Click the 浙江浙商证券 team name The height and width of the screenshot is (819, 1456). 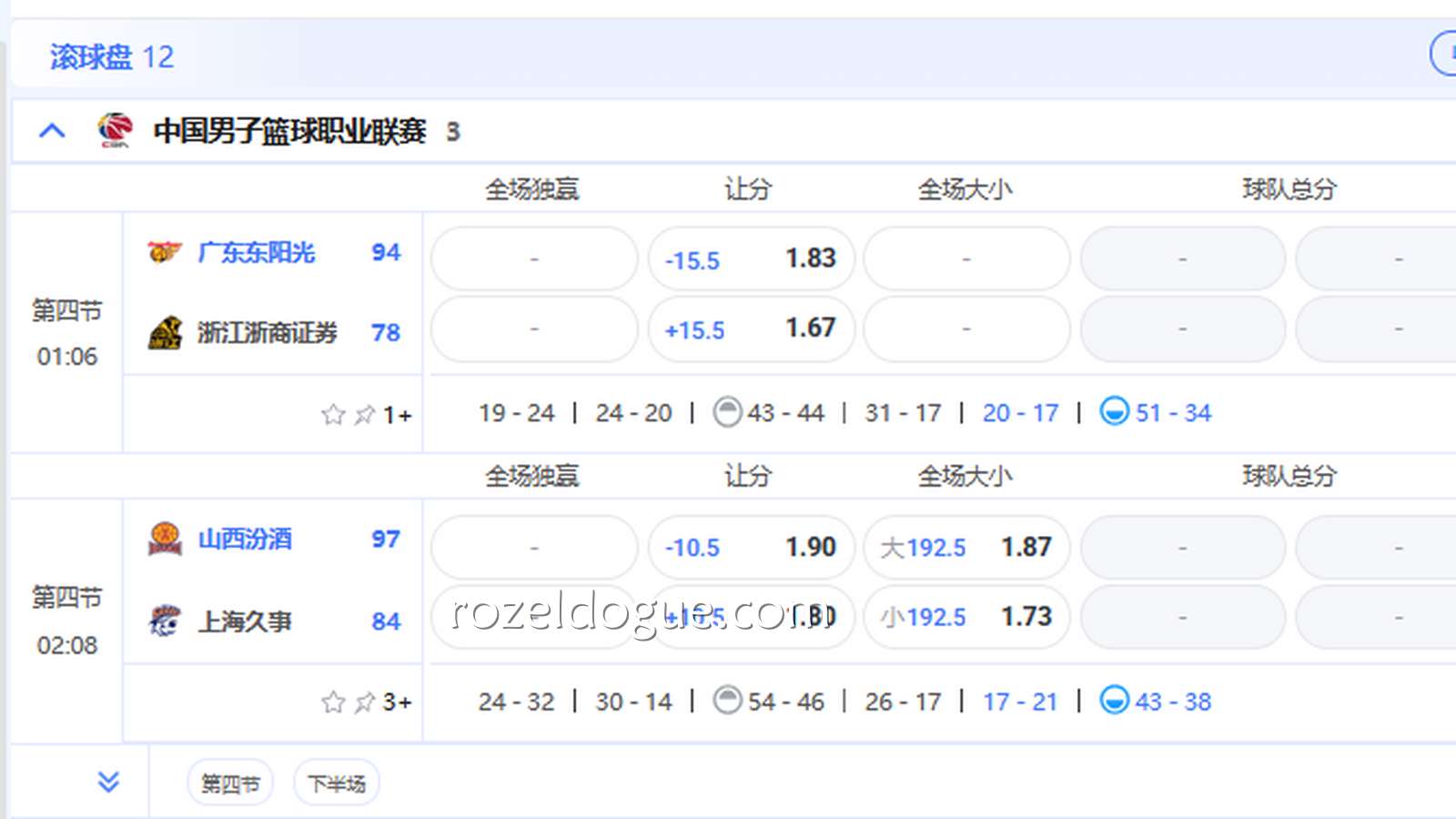click(x=268, y=333)
